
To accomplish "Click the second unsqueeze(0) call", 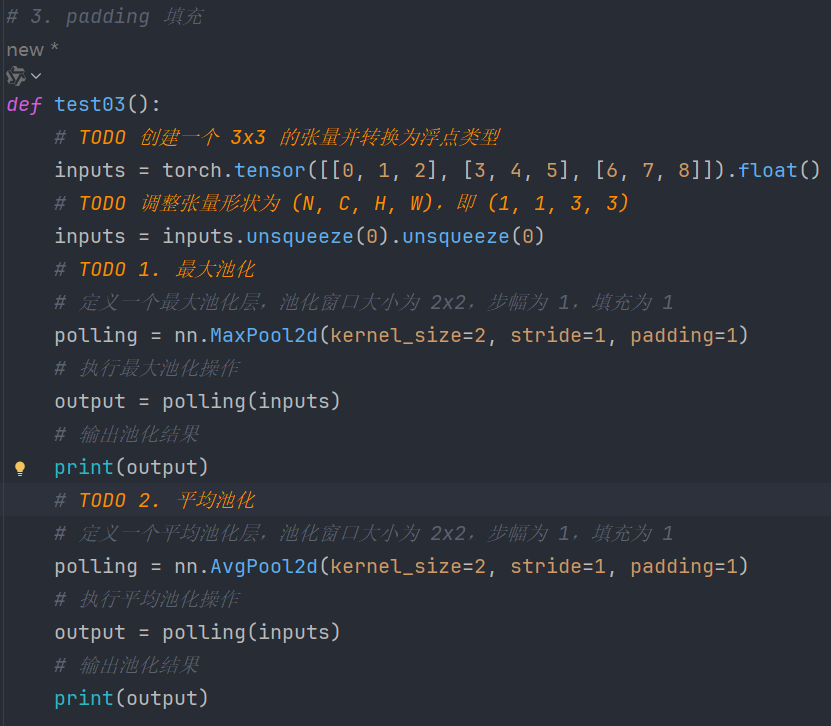I will tap(473, 236).
